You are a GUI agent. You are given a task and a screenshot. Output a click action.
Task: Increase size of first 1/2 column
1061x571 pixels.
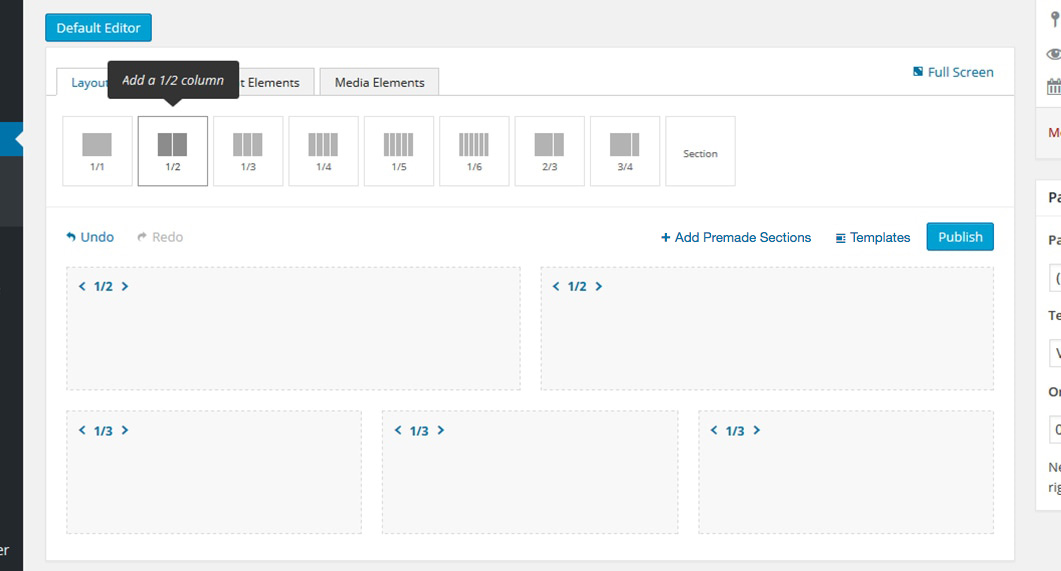(125, 286)
